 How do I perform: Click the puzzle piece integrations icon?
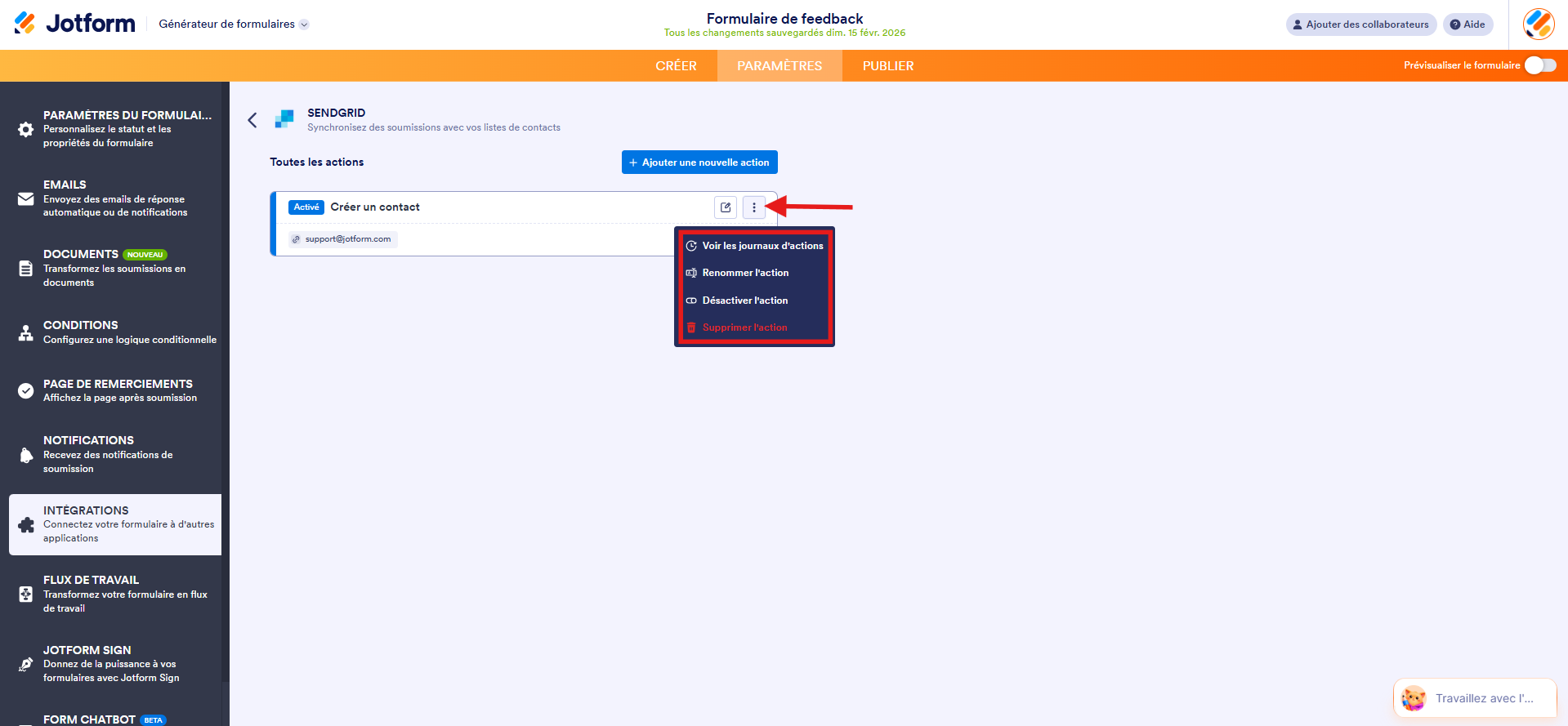pyautogui.click(x=26, y=525)
